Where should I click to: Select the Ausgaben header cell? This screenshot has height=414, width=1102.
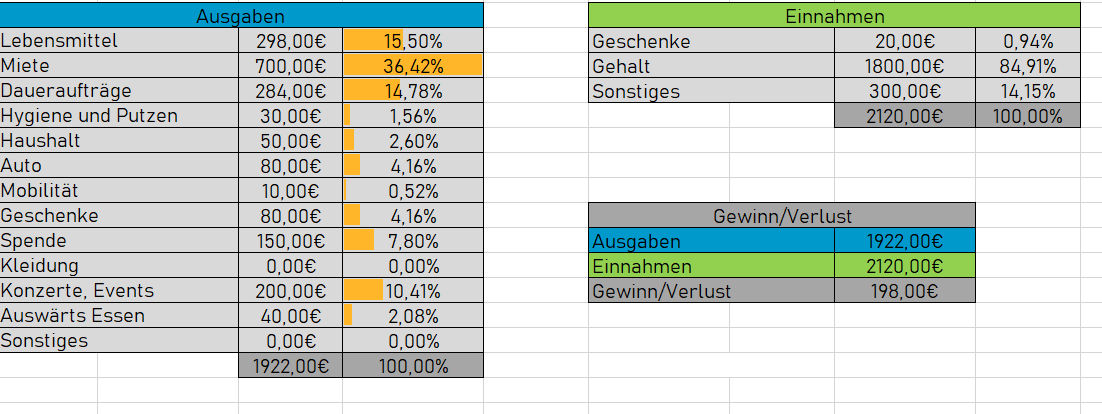(x=241, y=15)
